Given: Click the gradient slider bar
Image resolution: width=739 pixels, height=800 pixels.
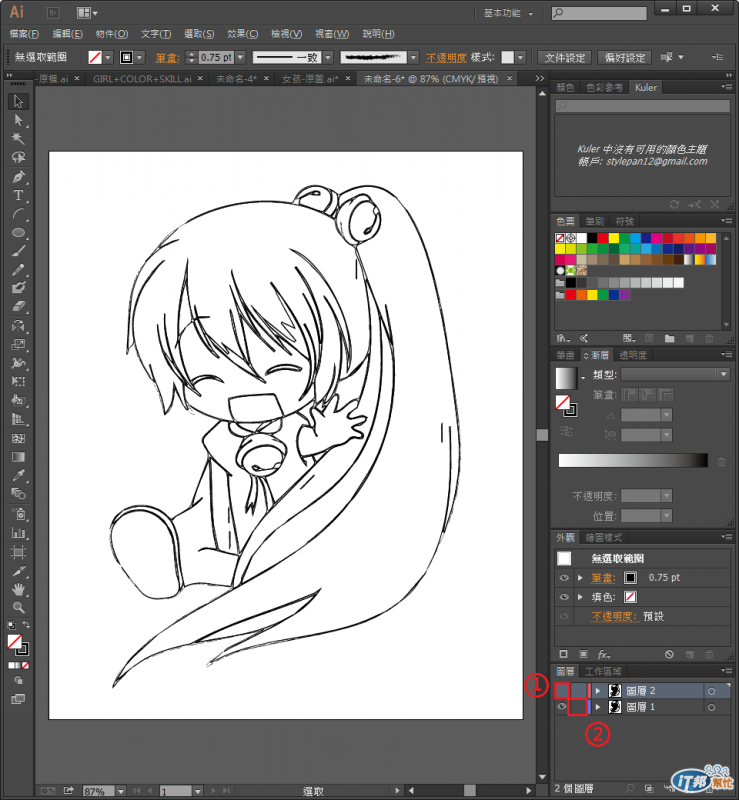Looking at the screenshot, I should [x=633, y=460].
